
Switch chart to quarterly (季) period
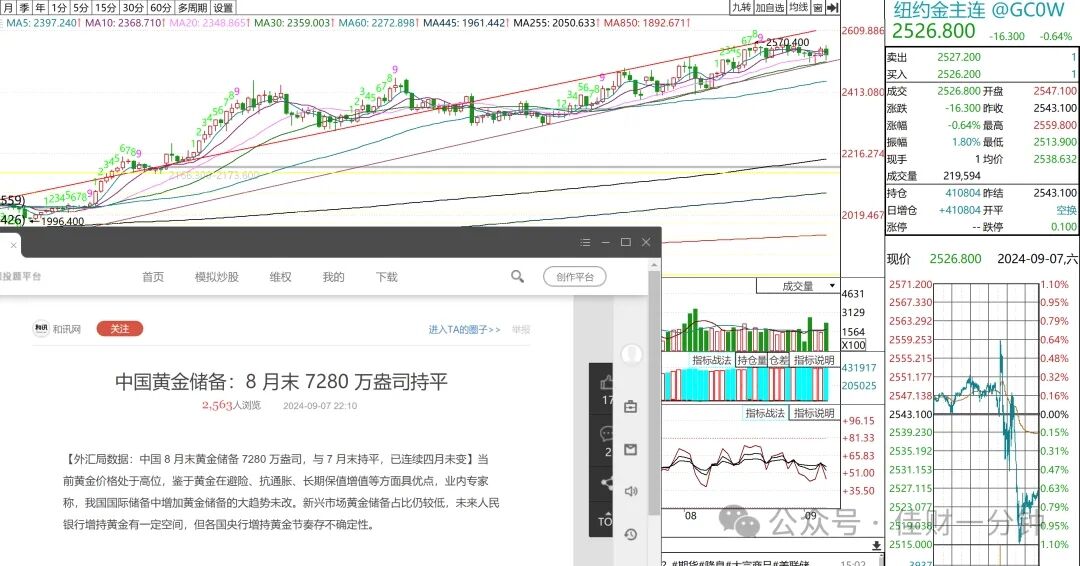pos(24,8)
